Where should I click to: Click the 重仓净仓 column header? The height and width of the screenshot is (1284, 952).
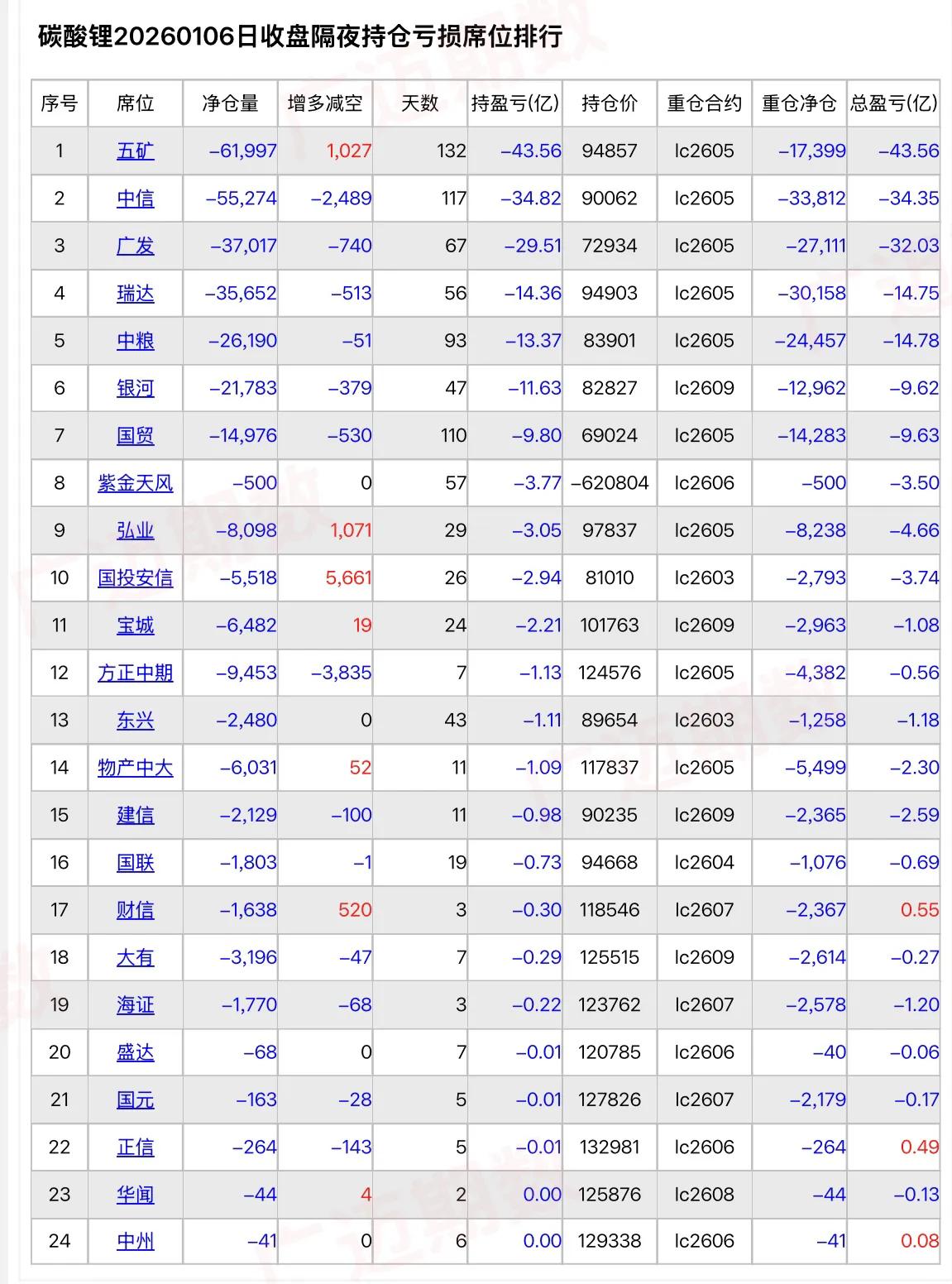click(799, 103)
